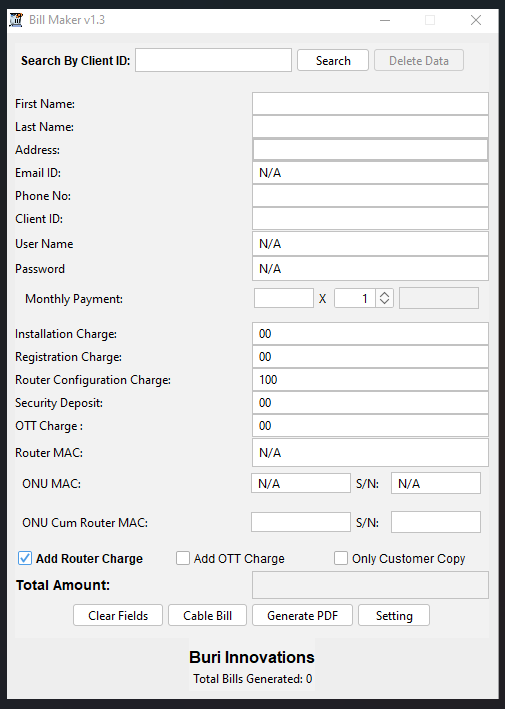
Task: Focus the First Name input field
Action: click(x=370, y=104)
